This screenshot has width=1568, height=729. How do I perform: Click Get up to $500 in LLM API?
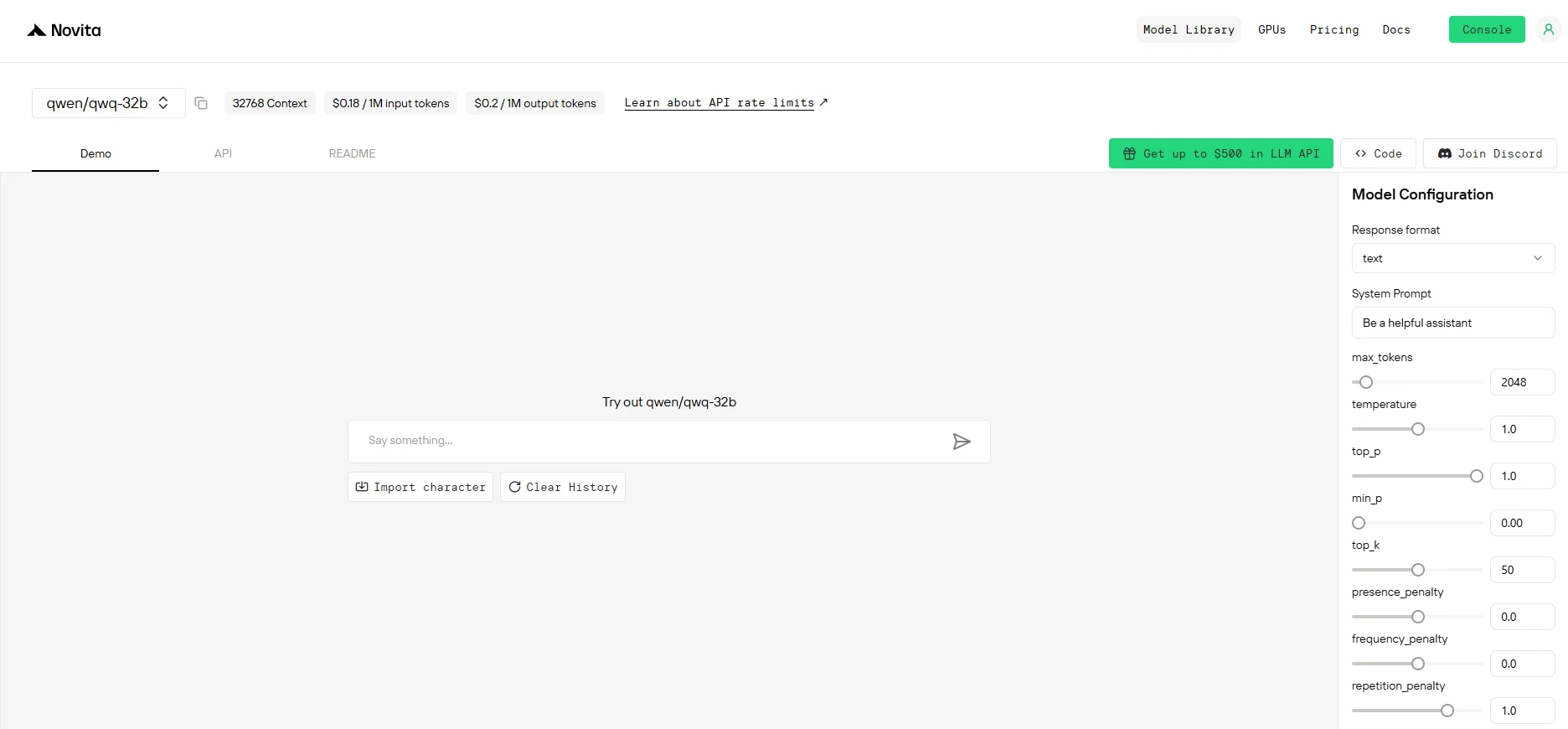point(1221,153)
